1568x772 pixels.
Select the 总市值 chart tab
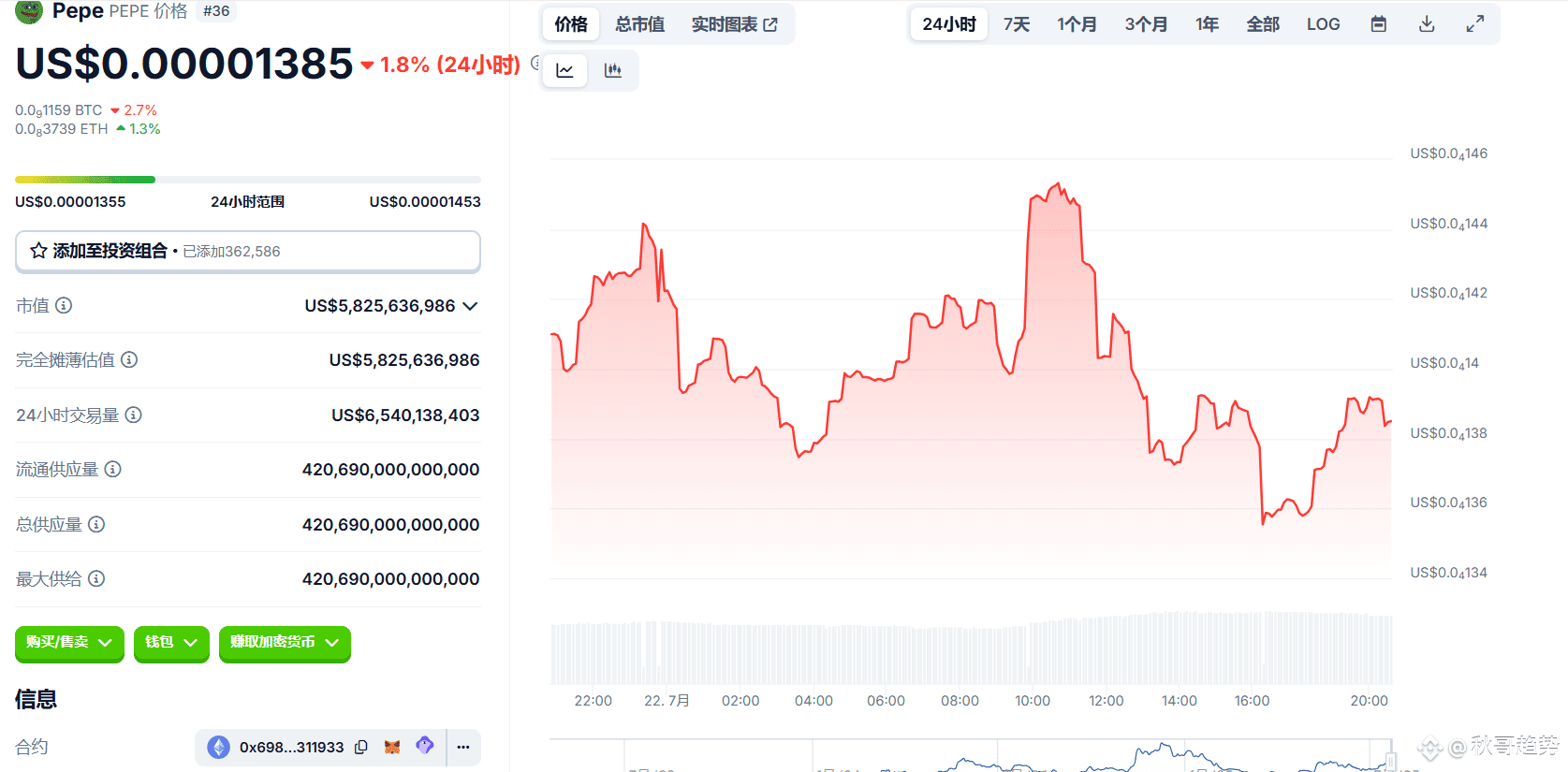640,24
